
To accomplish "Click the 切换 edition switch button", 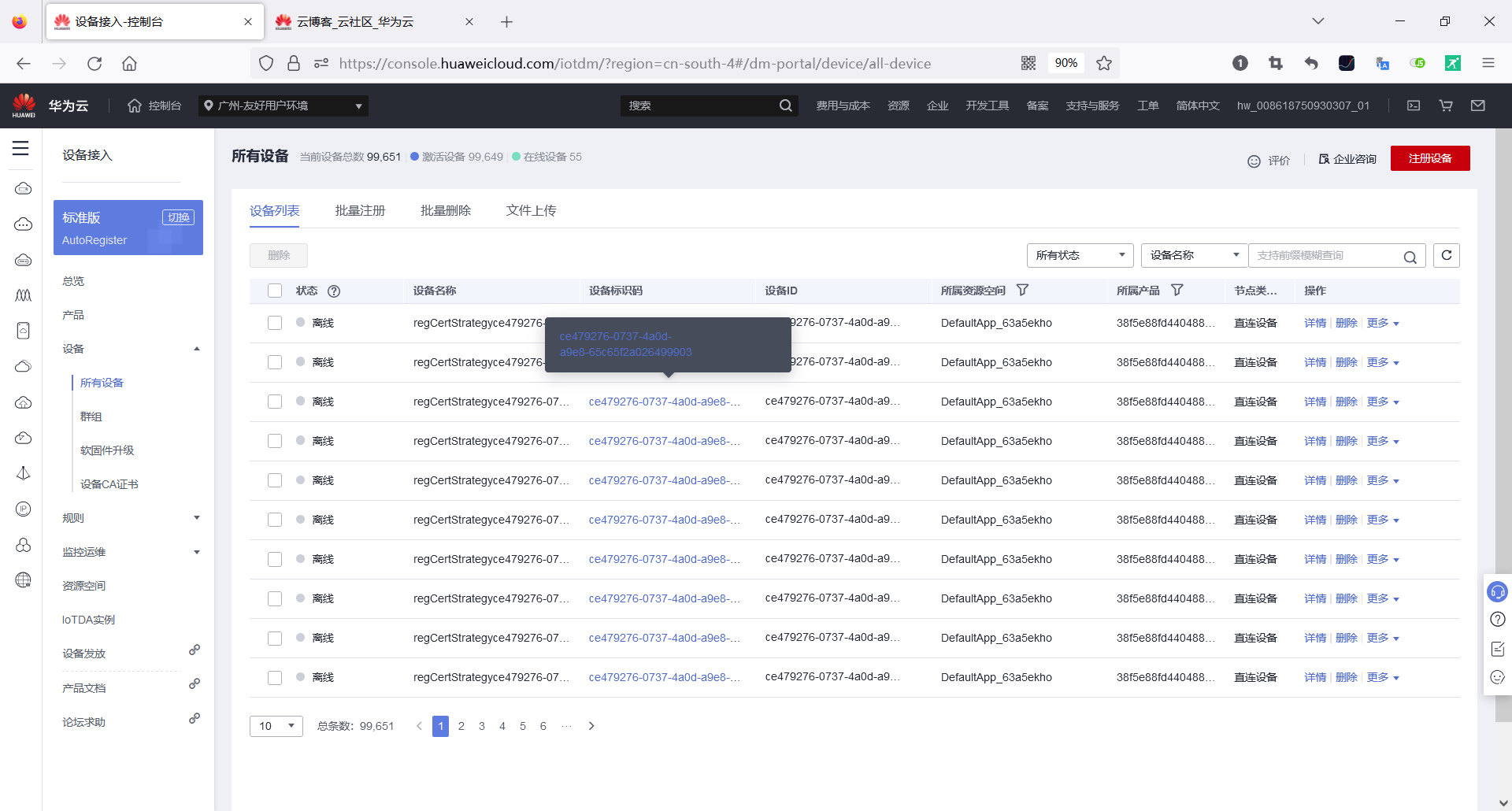I will point(179,217).
